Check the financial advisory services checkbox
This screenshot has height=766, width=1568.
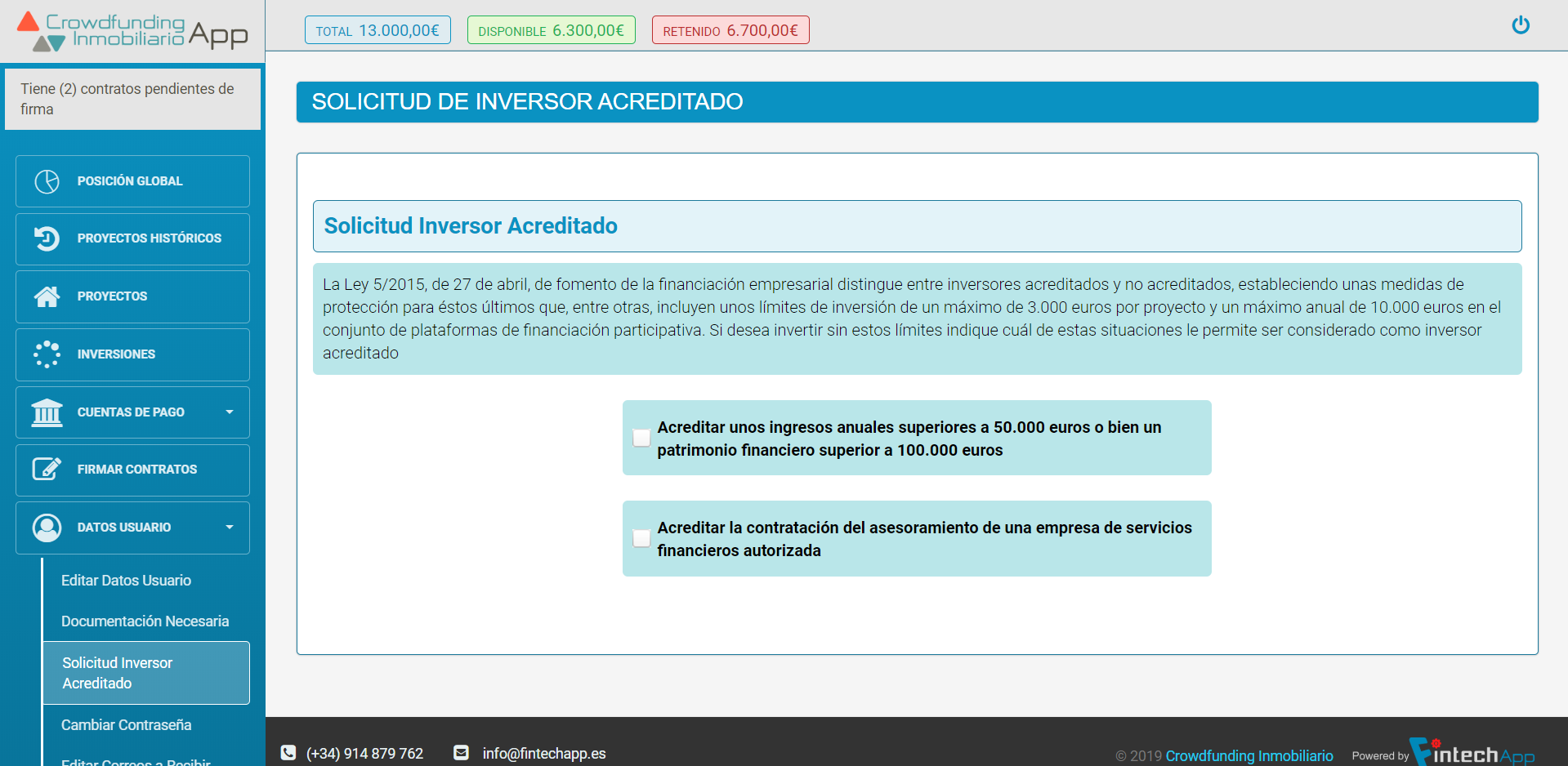[x=641, y=538]
